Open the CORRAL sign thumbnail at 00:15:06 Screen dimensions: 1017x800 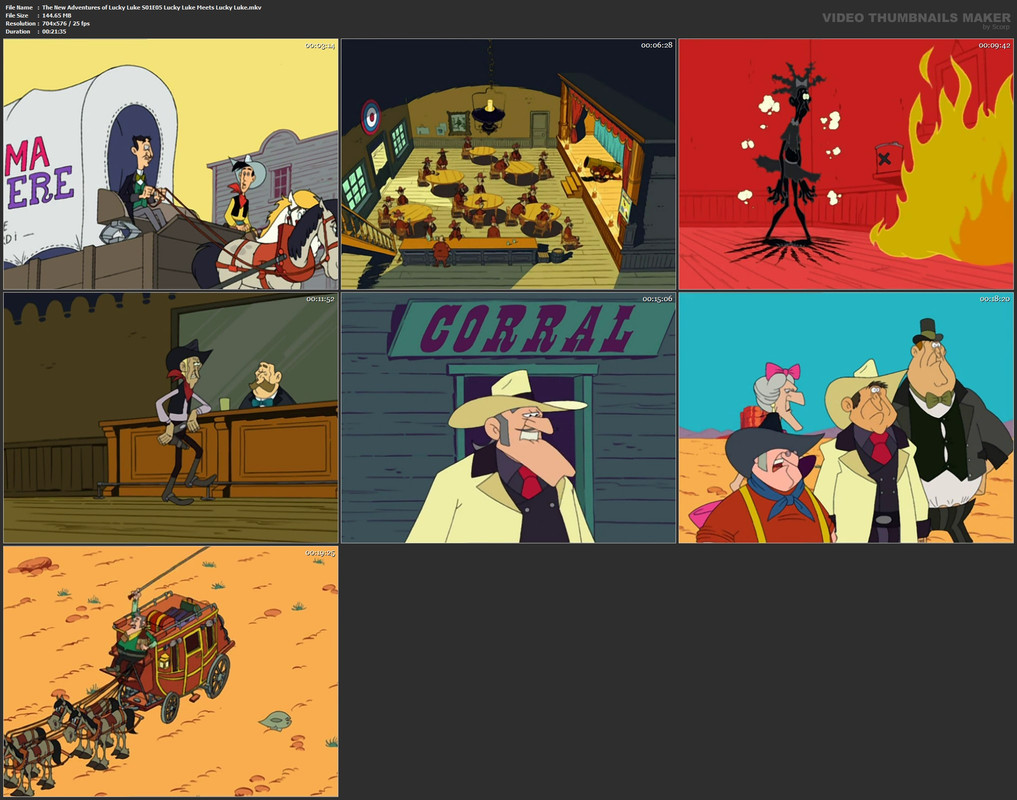(508, 418)
